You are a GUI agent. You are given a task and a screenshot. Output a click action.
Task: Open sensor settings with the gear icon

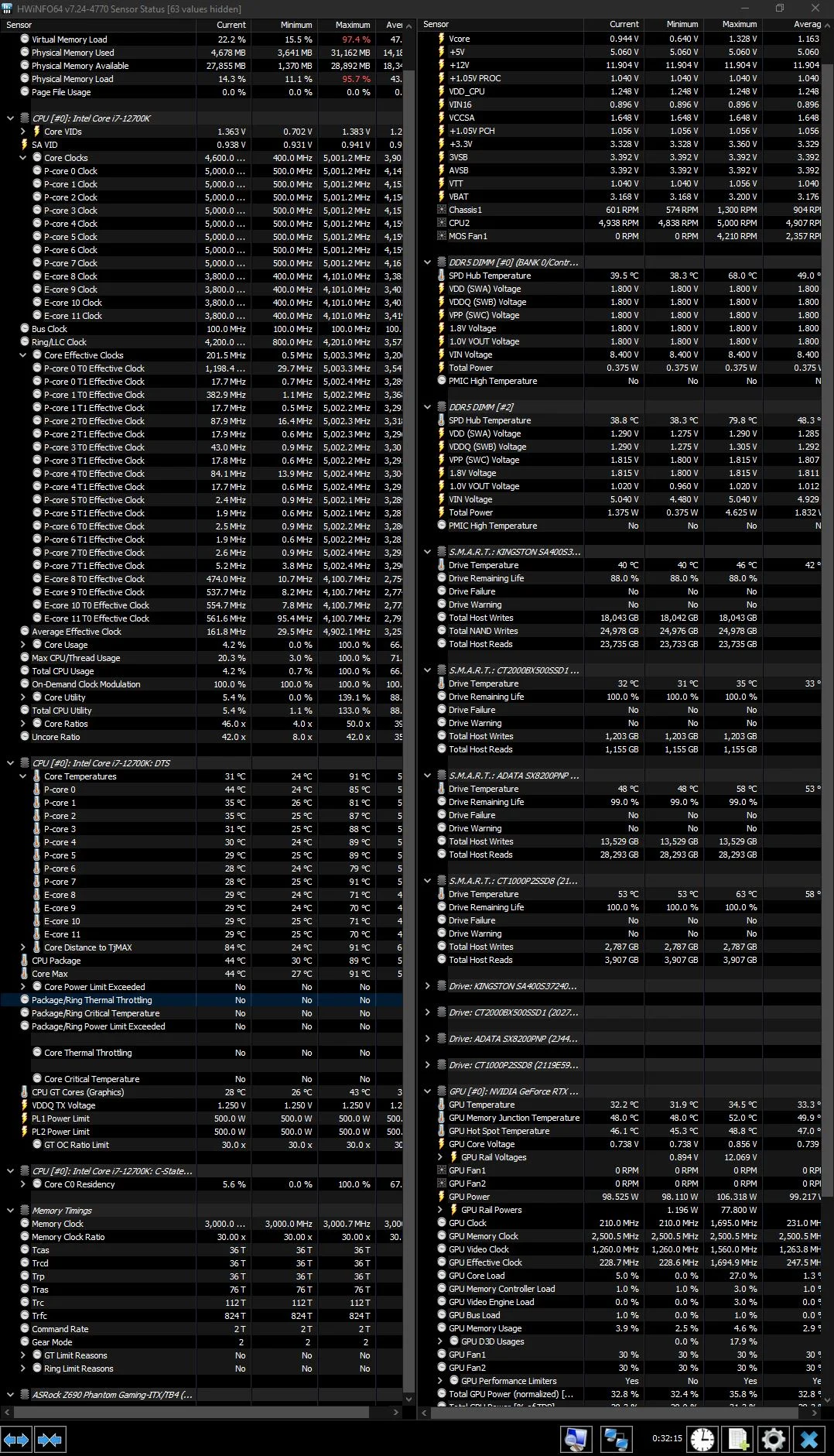click(x=774, y=1439)
